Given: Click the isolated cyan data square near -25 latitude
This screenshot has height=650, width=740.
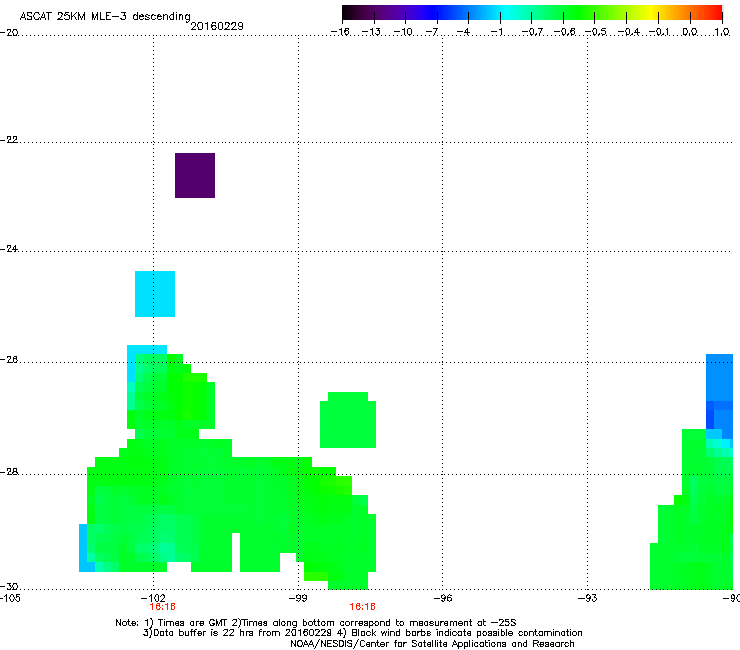Looking at the screenshot, I should [155, 294].
